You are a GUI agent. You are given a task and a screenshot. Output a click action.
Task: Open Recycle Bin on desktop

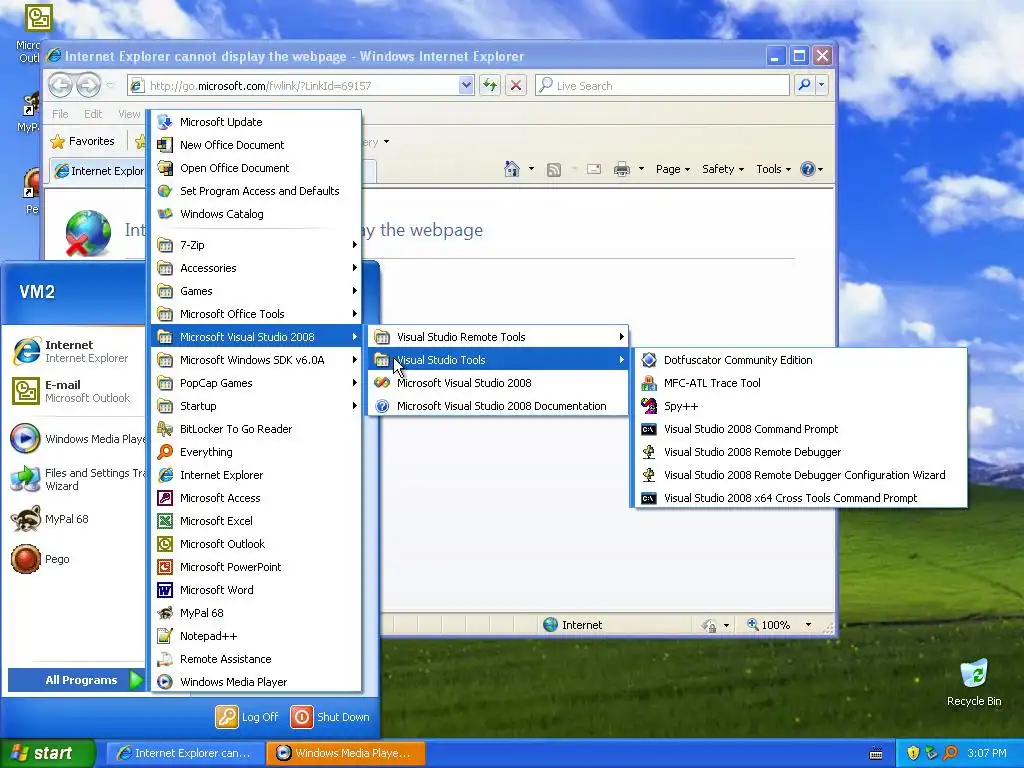(974, 682)
